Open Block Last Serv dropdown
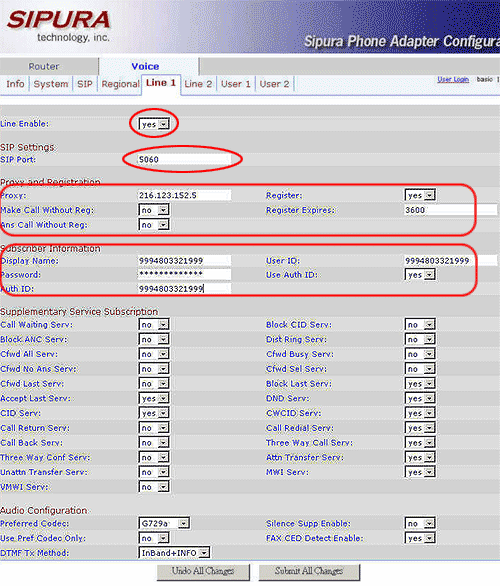500x586 pixels. (420, 383)
